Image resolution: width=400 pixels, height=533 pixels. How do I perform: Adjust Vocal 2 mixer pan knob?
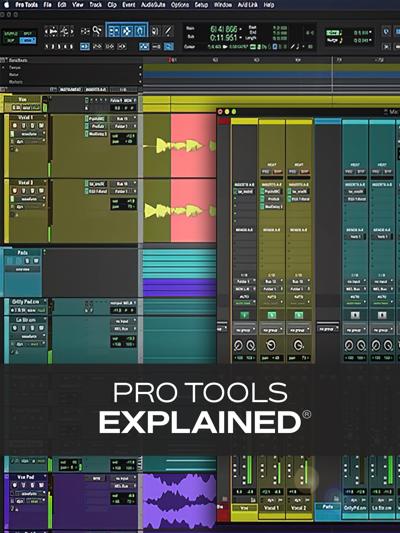tap(298, 345)
